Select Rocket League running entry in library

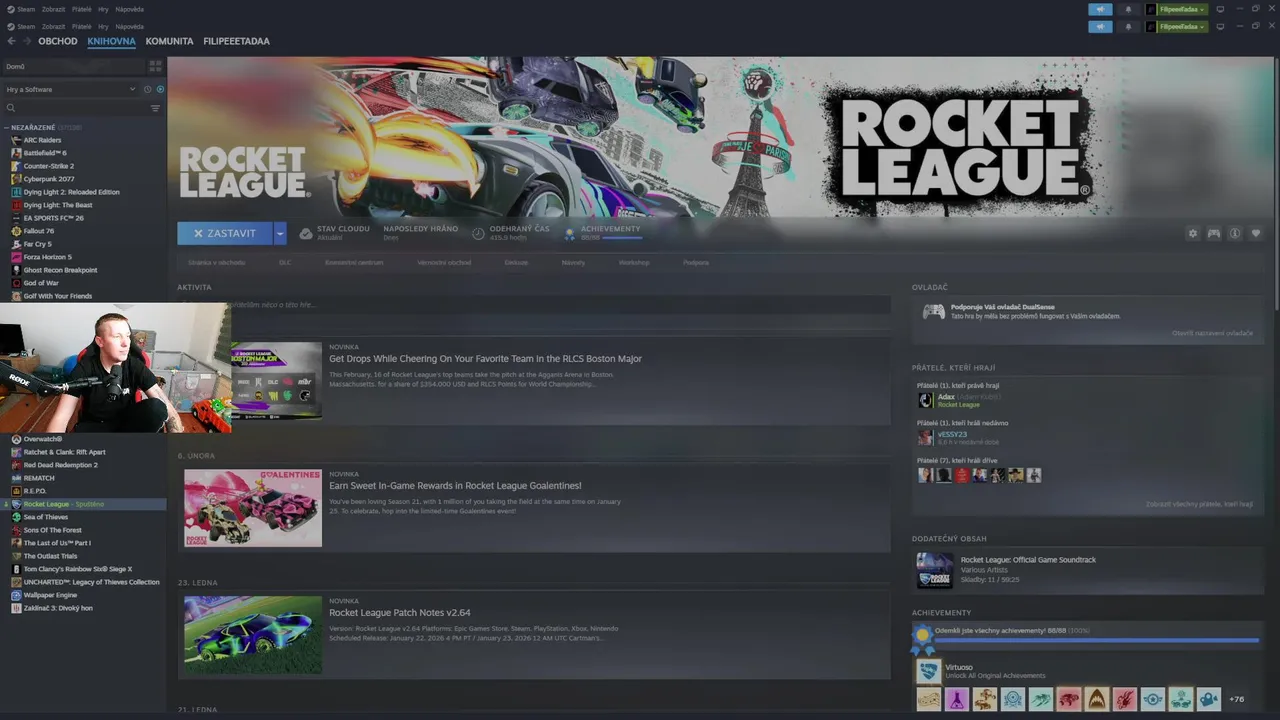(x=84, y=504)
